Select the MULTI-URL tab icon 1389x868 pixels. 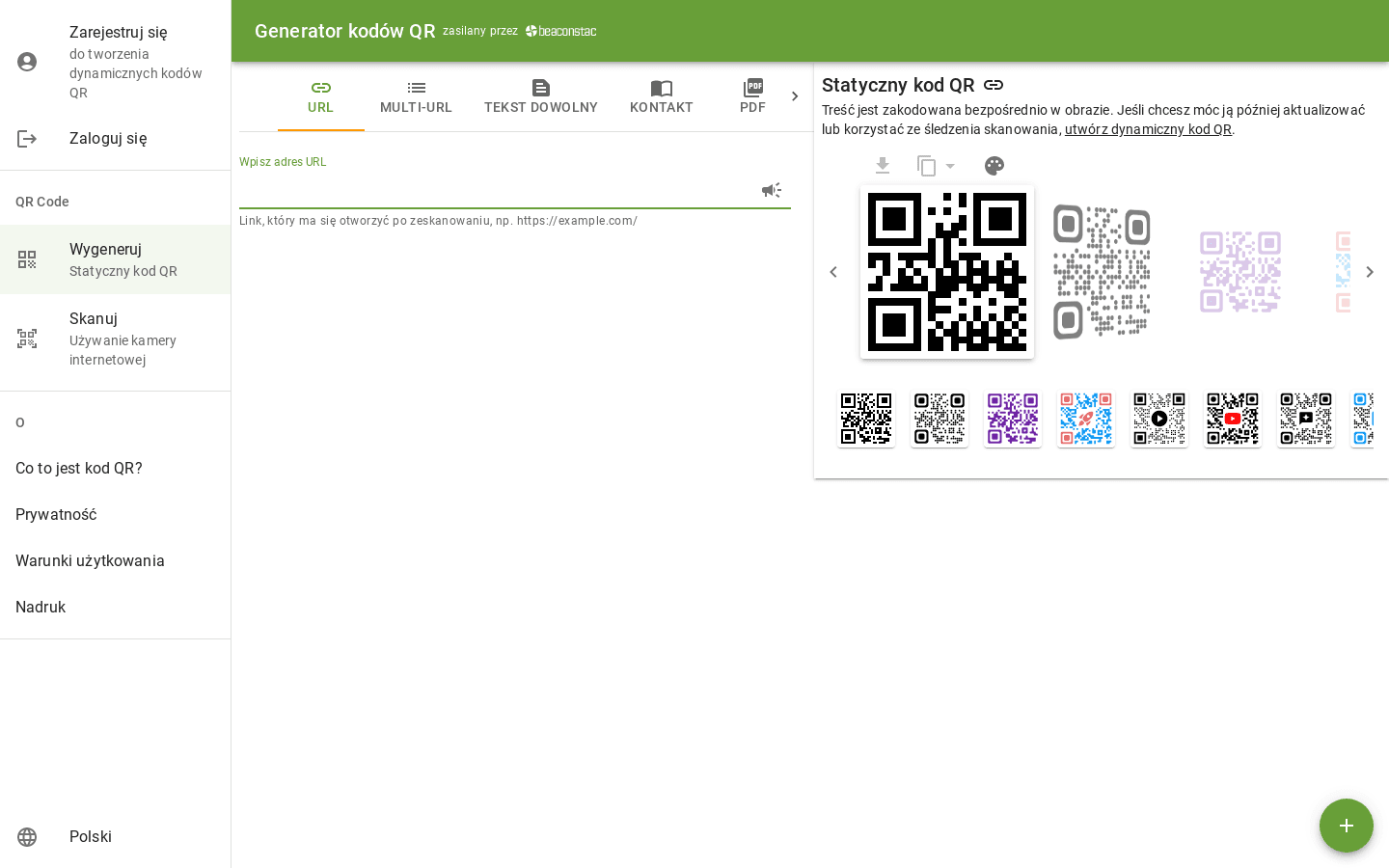[416, 88]
